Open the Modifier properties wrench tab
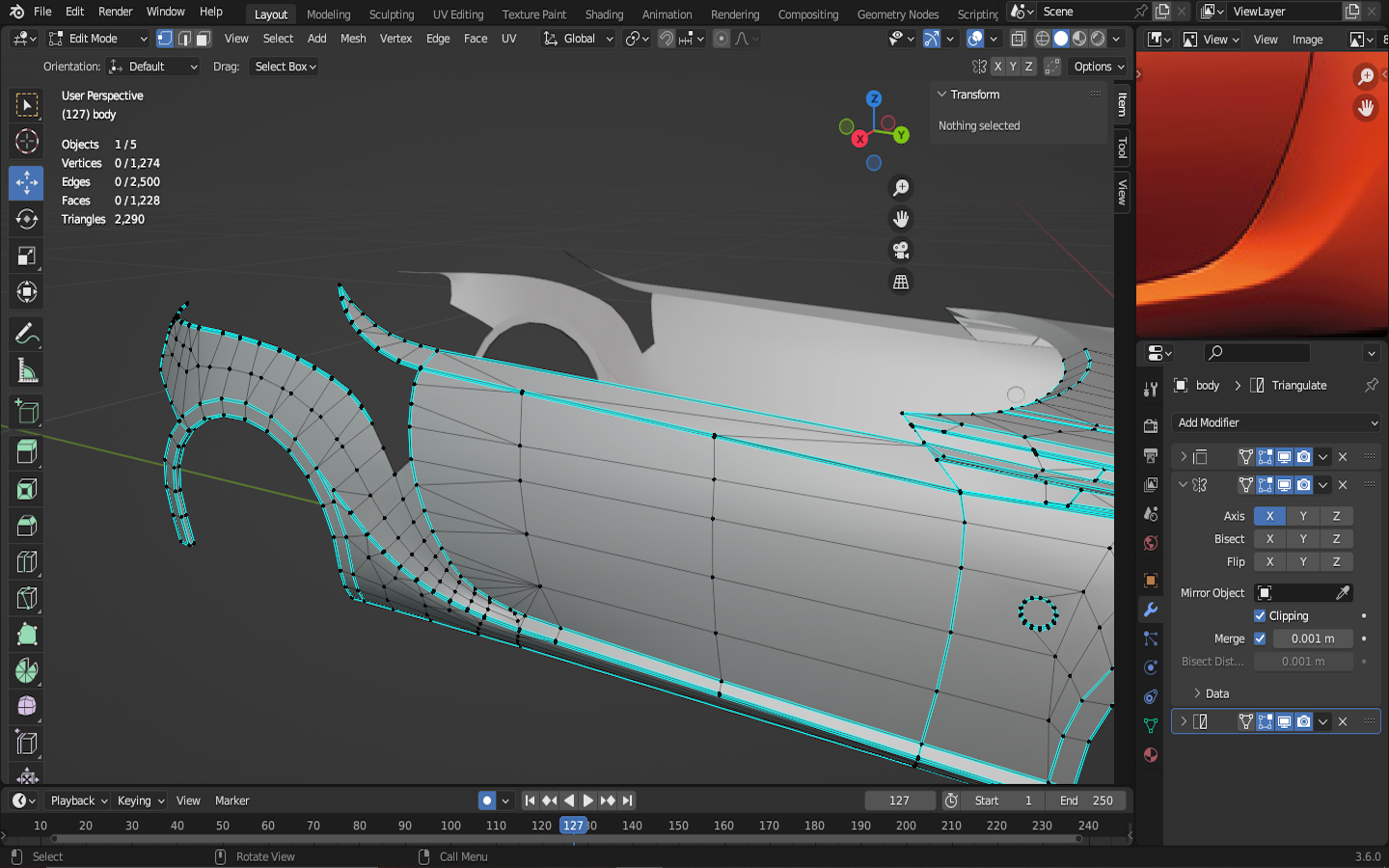 (x=1150, y=610)
